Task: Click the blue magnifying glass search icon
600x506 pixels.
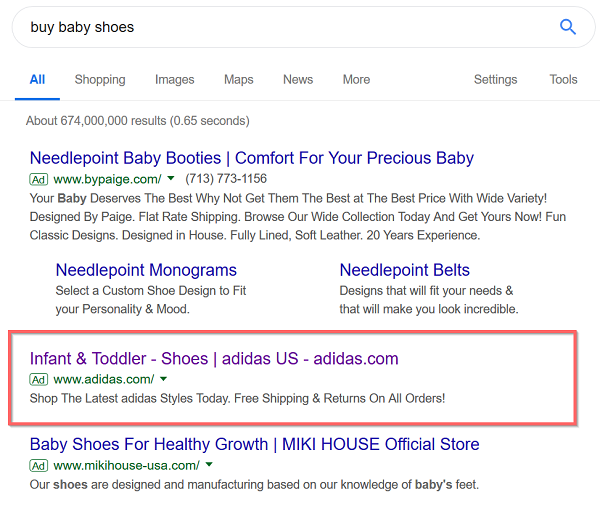Action: 567,27
